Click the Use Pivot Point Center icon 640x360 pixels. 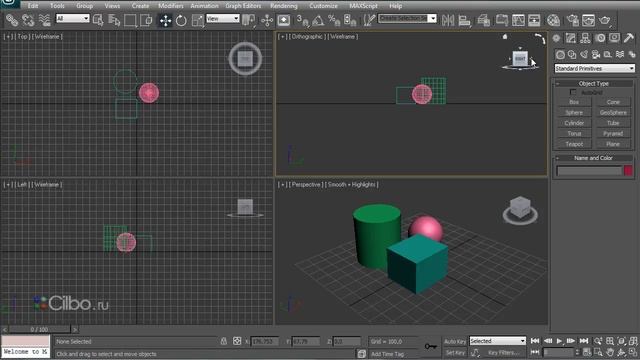(249, 20)
